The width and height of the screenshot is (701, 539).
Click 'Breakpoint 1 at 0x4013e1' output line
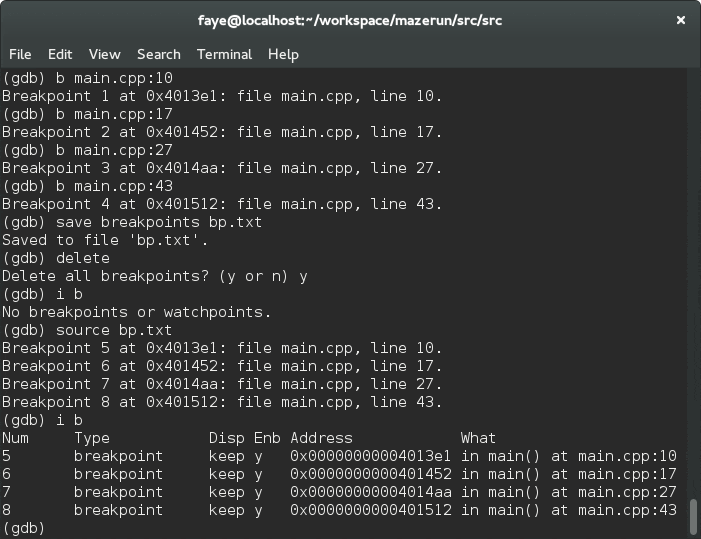(222, 96)
